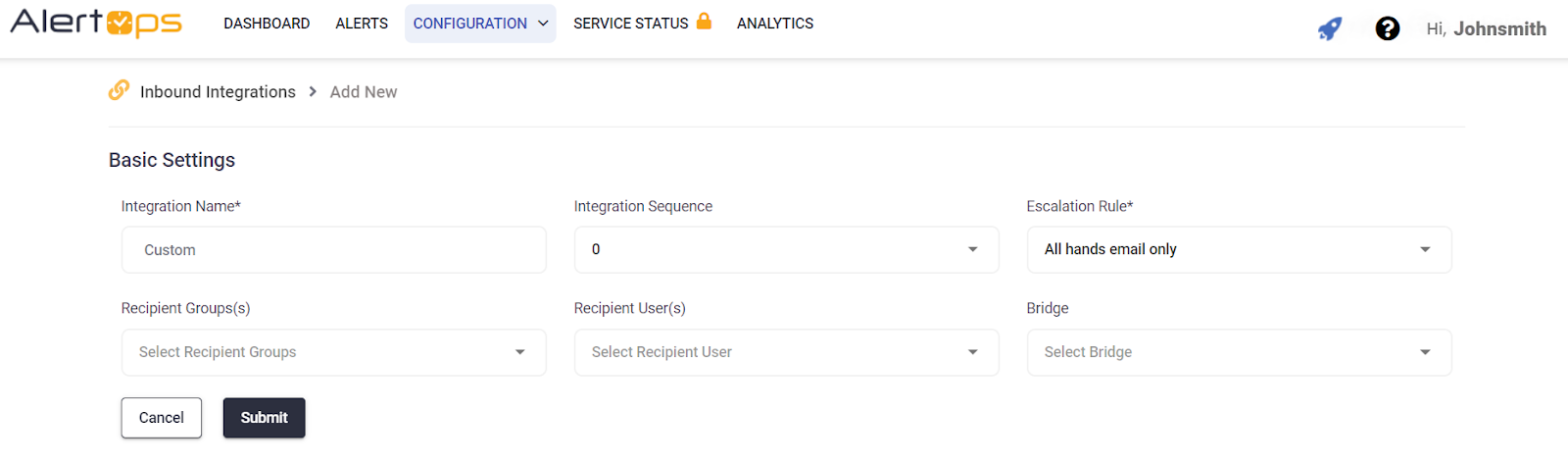Open the help question mark icon
This screenshot has width=1568, height=465.
coord(1387,28)
